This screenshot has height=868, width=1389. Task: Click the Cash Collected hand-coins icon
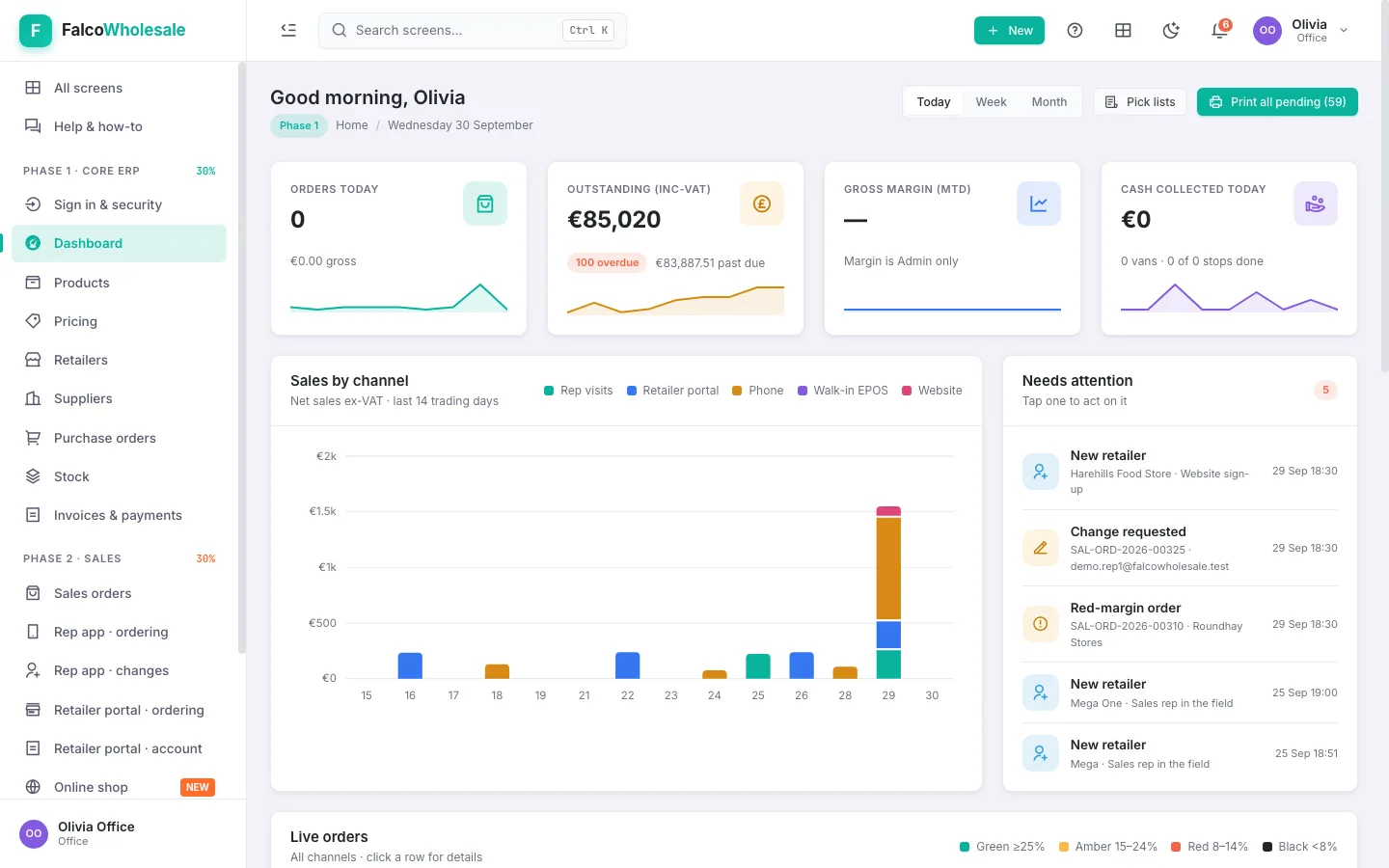pyautogui.click(x=1316, y=203)
